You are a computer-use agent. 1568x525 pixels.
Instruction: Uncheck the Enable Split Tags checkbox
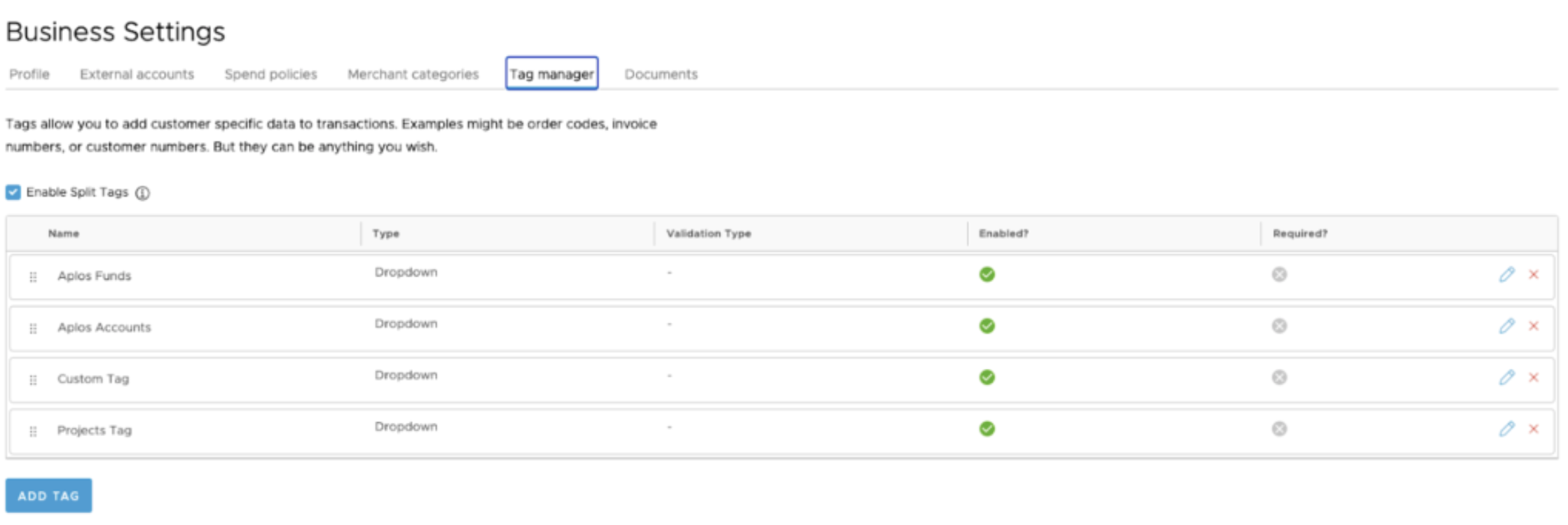[13, 192]
